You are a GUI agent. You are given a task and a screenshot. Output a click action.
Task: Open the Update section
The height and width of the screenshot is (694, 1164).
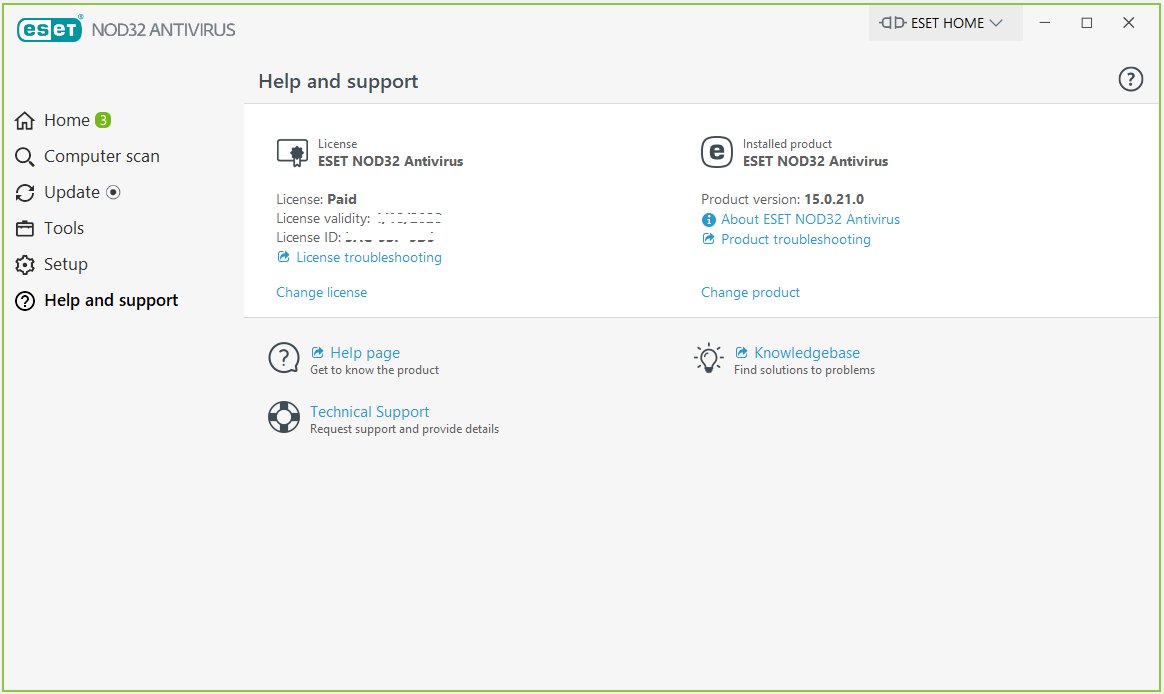(x=71, y=192)
